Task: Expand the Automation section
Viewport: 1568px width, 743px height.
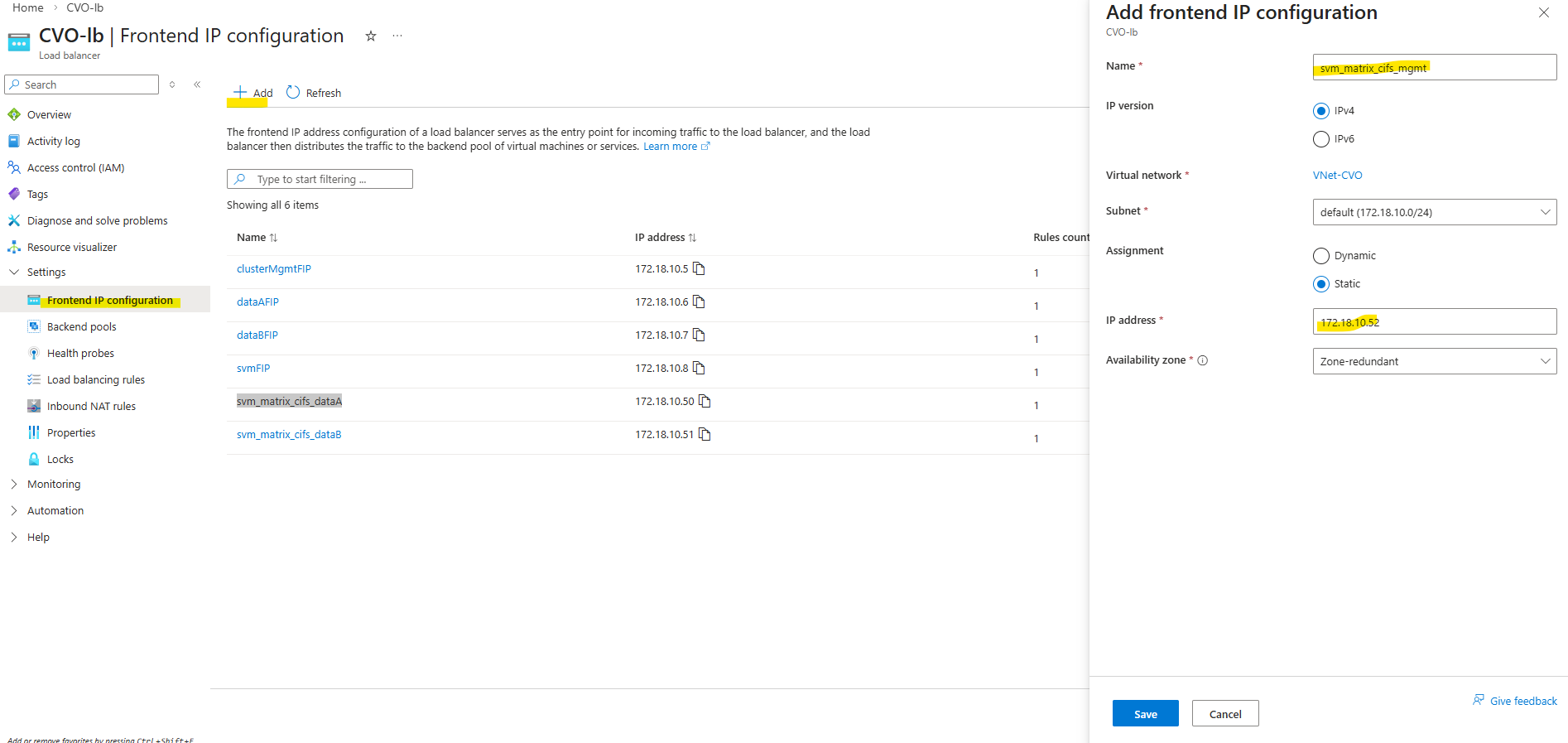Action: tap(14, 510)
